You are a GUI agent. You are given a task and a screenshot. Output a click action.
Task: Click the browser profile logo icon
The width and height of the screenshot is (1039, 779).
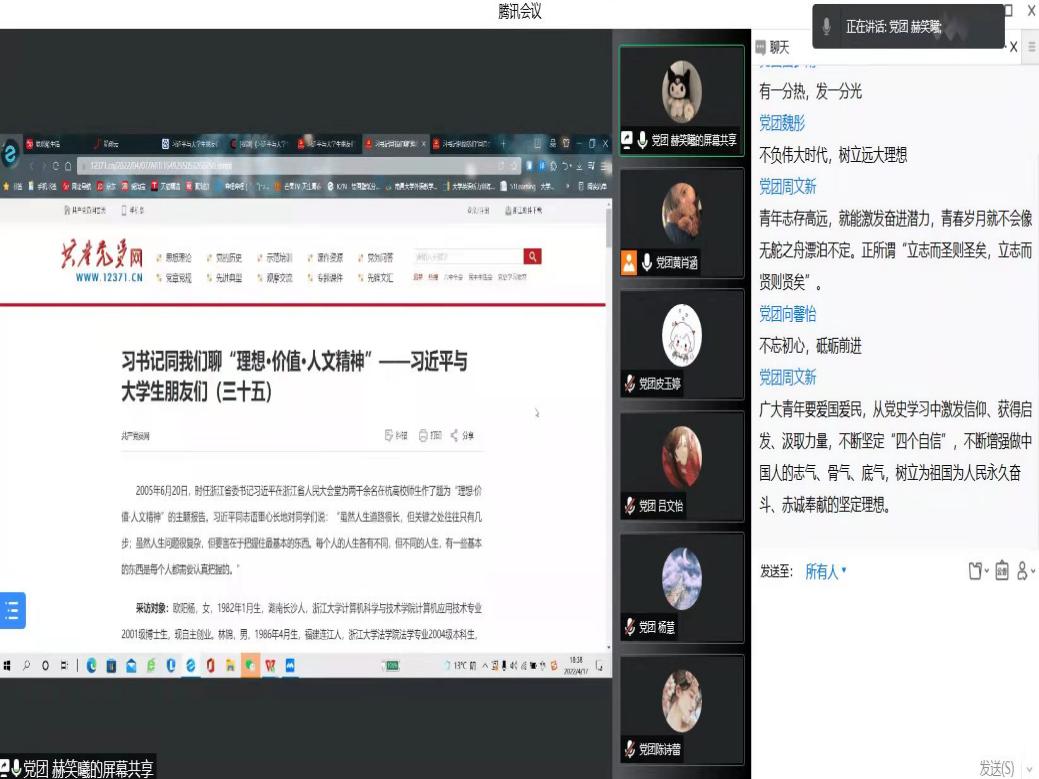(x=10, y=154)
